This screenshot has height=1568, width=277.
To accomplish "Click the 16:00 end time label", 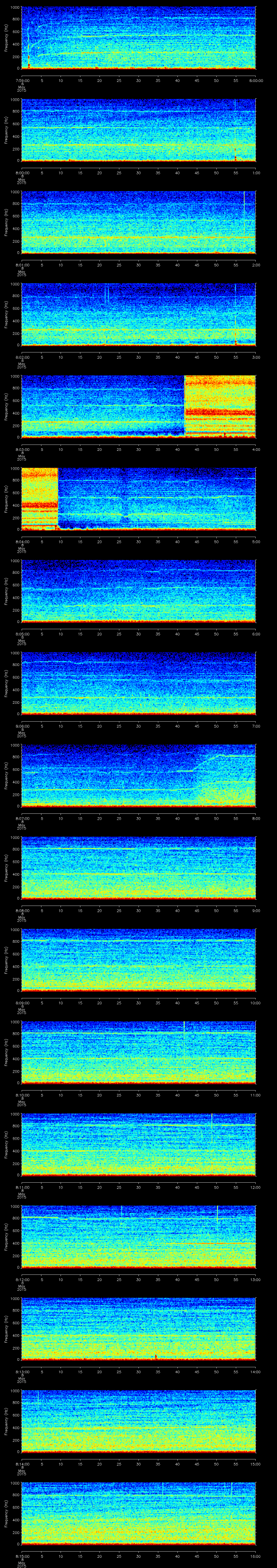I will pyautogui.click(x=256, y=1557).
